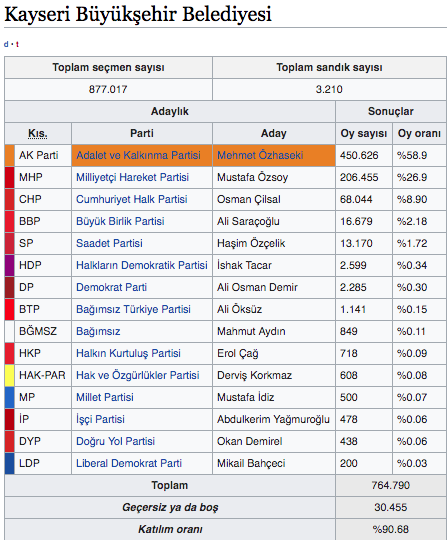Image resolution: width=447 pixels, height=540 pixels.
Task: Select invalid votes value 30.455
Action: [391, 508]
